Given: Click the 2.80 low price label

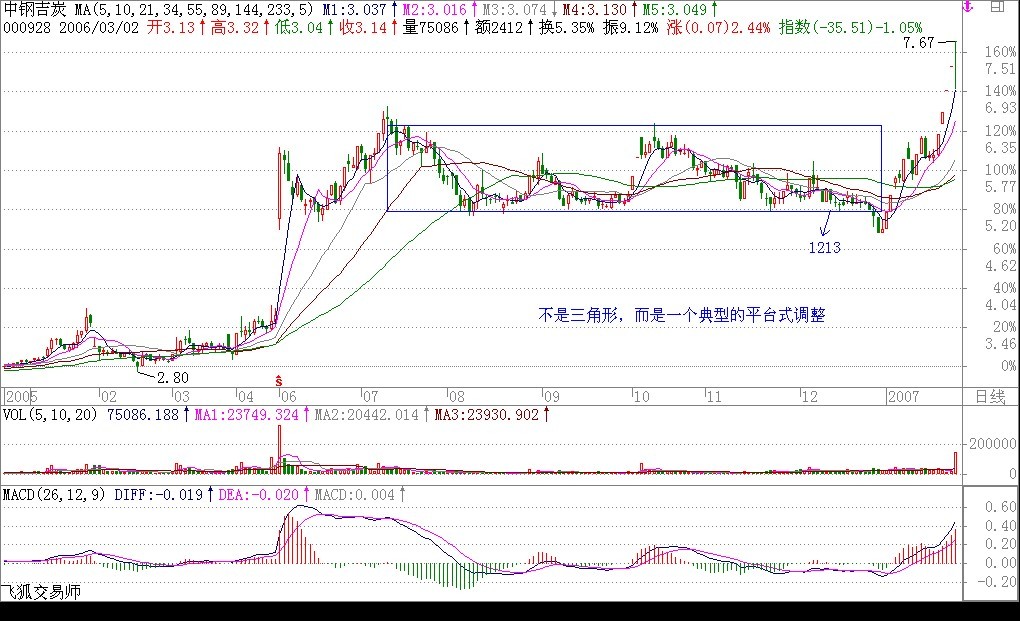Looking at the screenshot, I should coord(171,377).
